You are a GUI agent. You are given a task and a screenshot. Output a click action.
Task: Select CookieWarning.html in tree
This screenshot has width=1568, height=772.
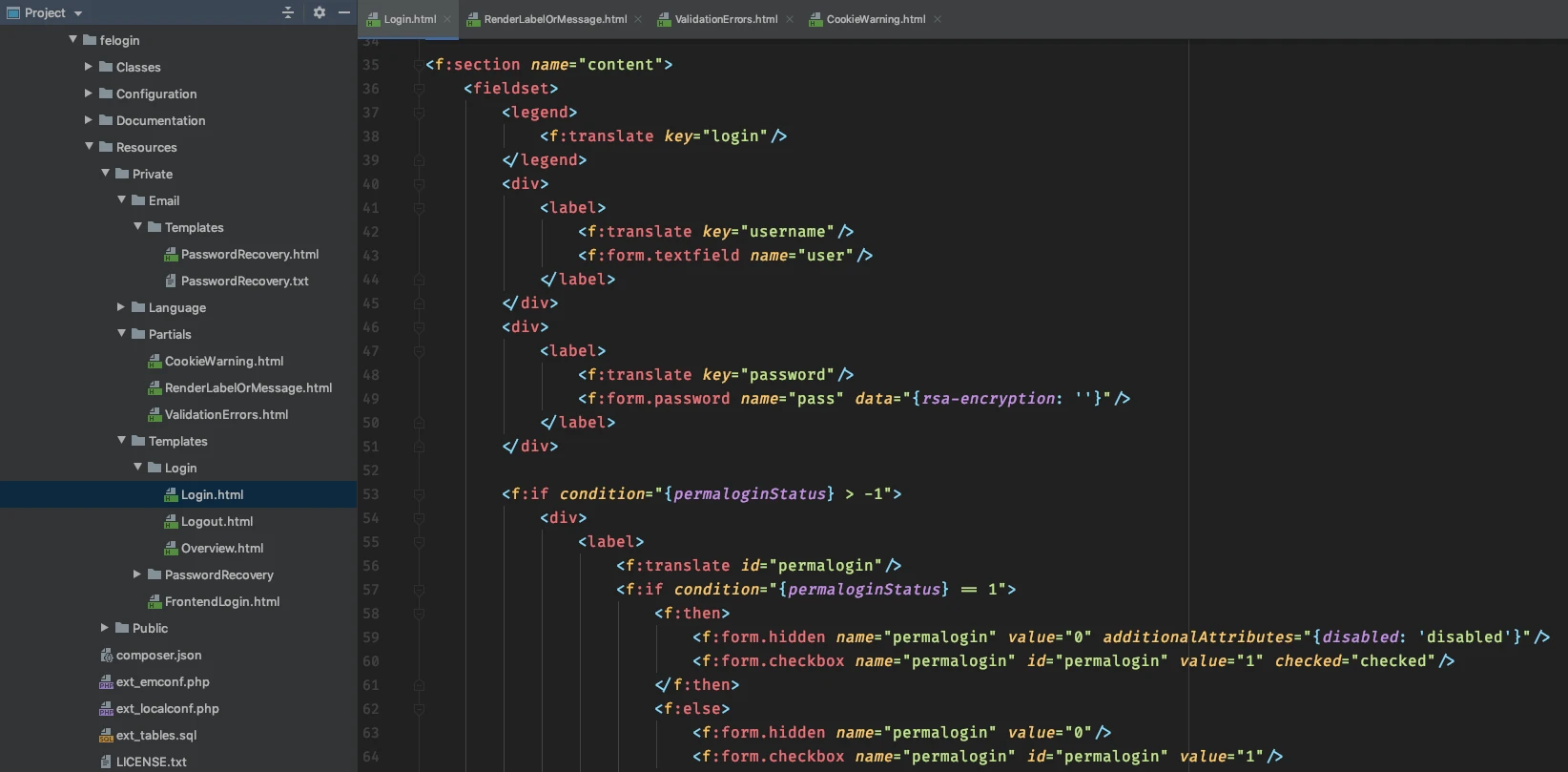coord(224,361)
